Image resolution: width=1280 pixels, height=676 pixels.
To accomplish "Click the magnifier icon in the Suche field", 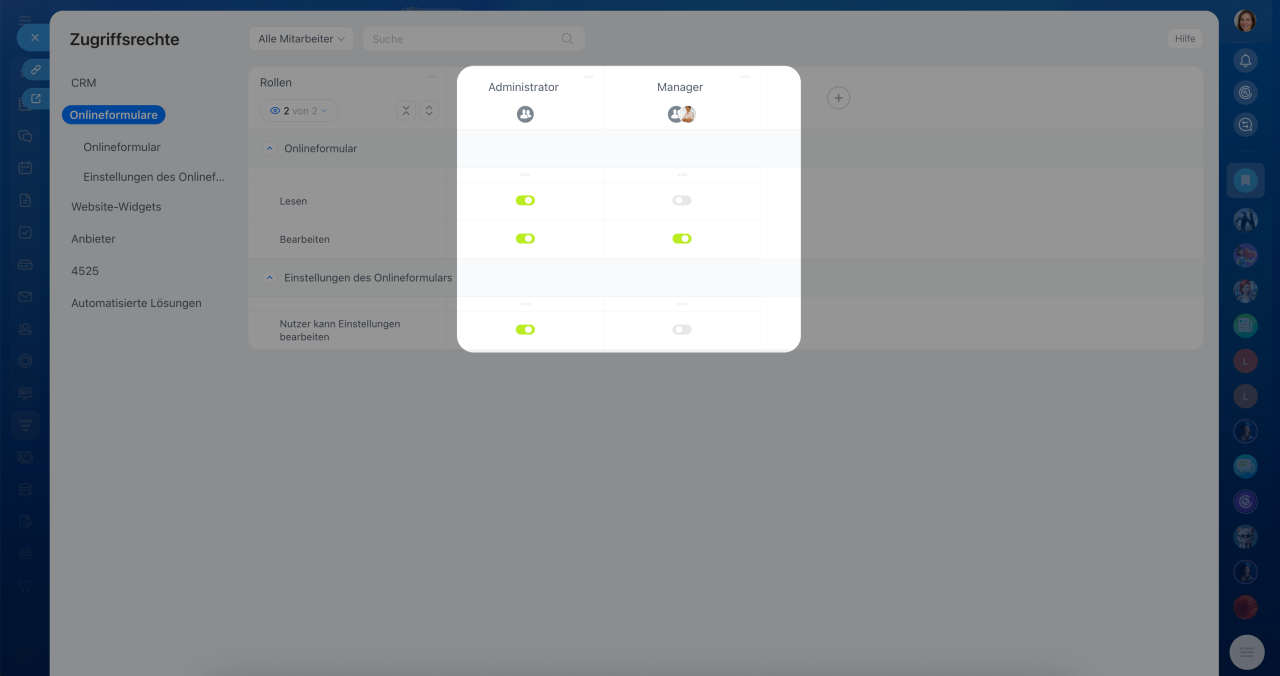I will point(567,39).
